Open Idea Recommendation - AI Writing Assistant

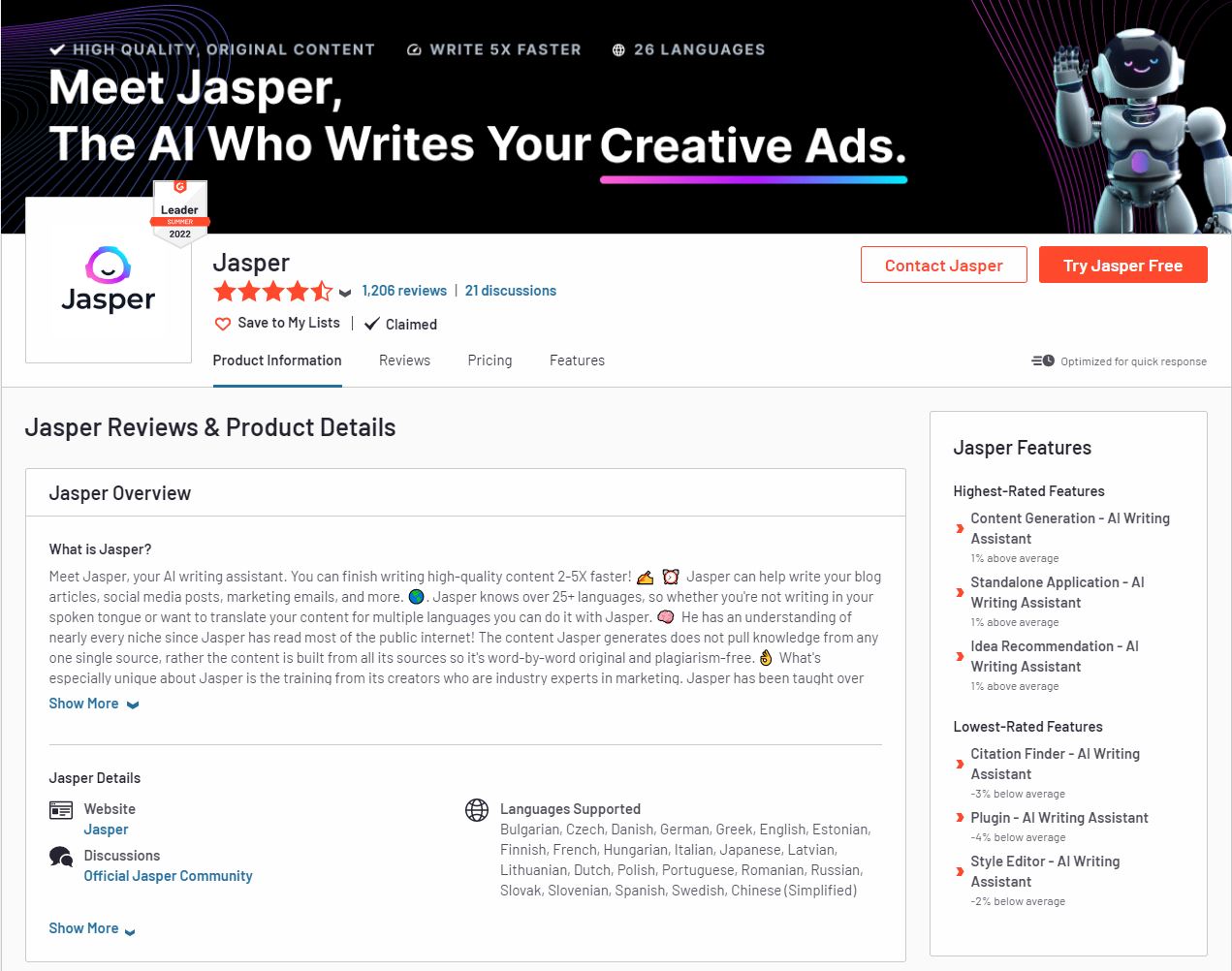point(1055,656)
